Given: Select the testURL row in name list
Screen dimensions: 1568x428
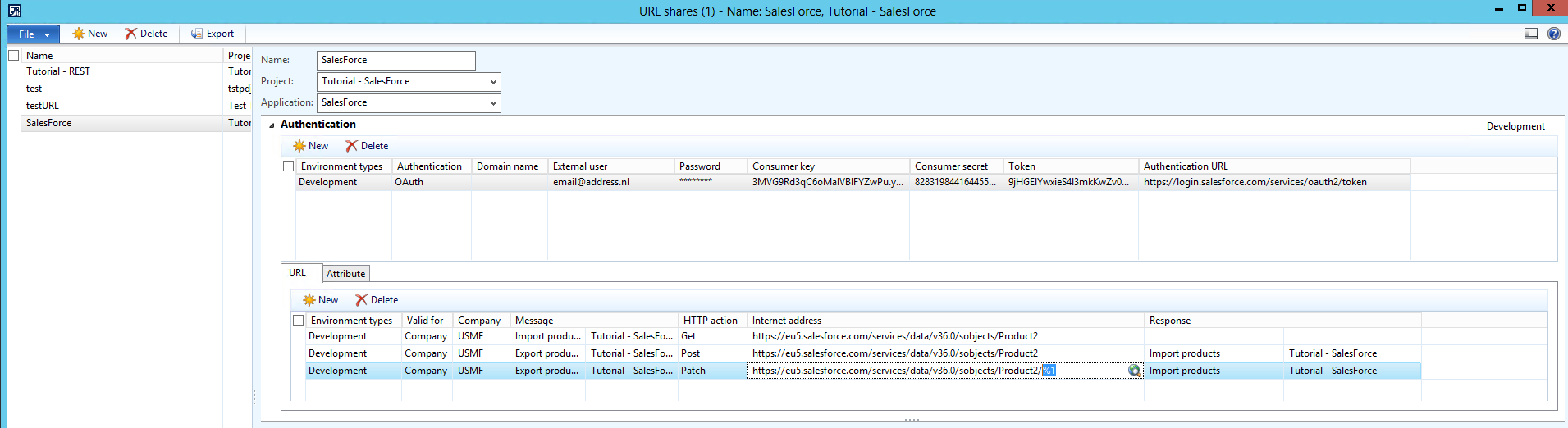Looking at the screenshot, I should (136, 106).
